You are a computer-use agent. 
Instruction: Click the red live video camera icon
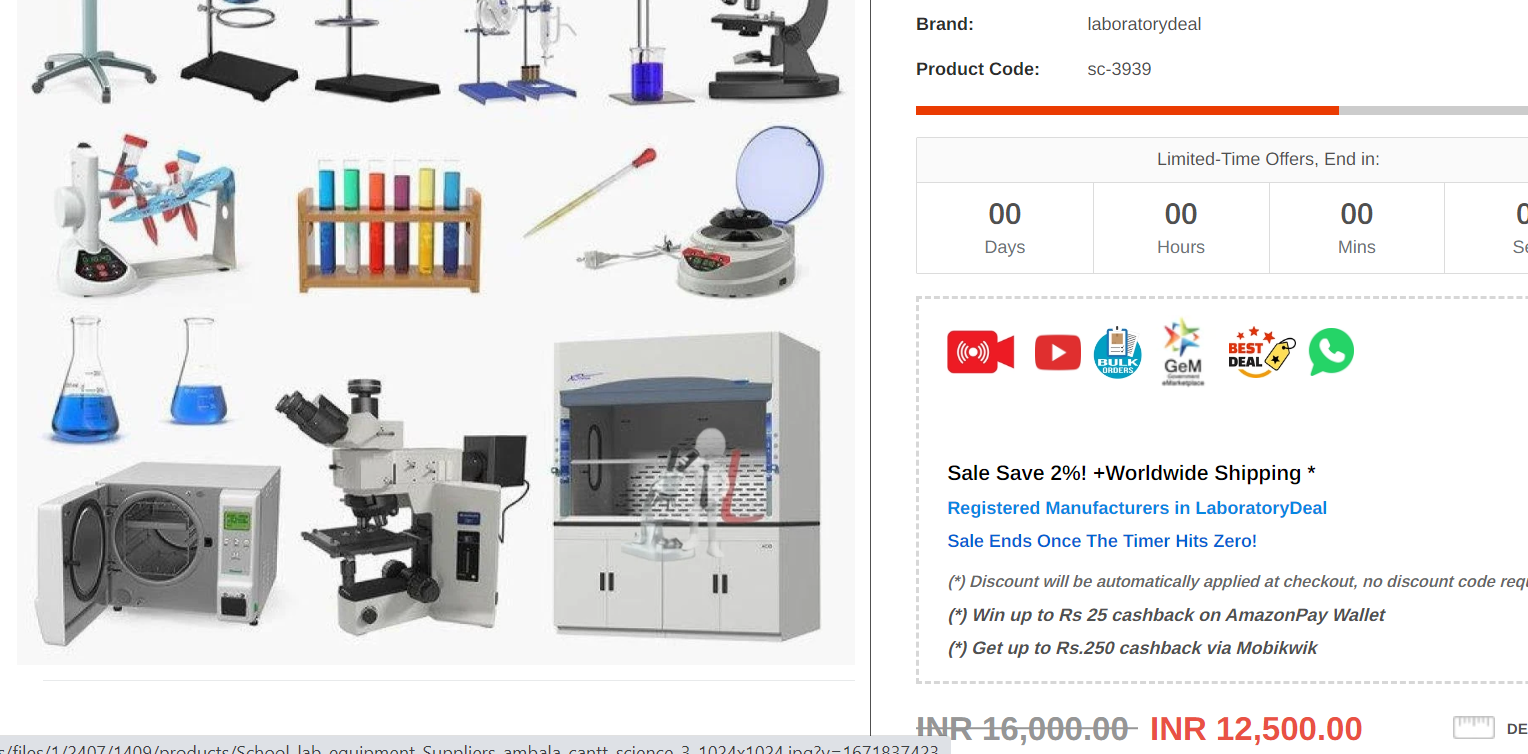tap(980, 352)
